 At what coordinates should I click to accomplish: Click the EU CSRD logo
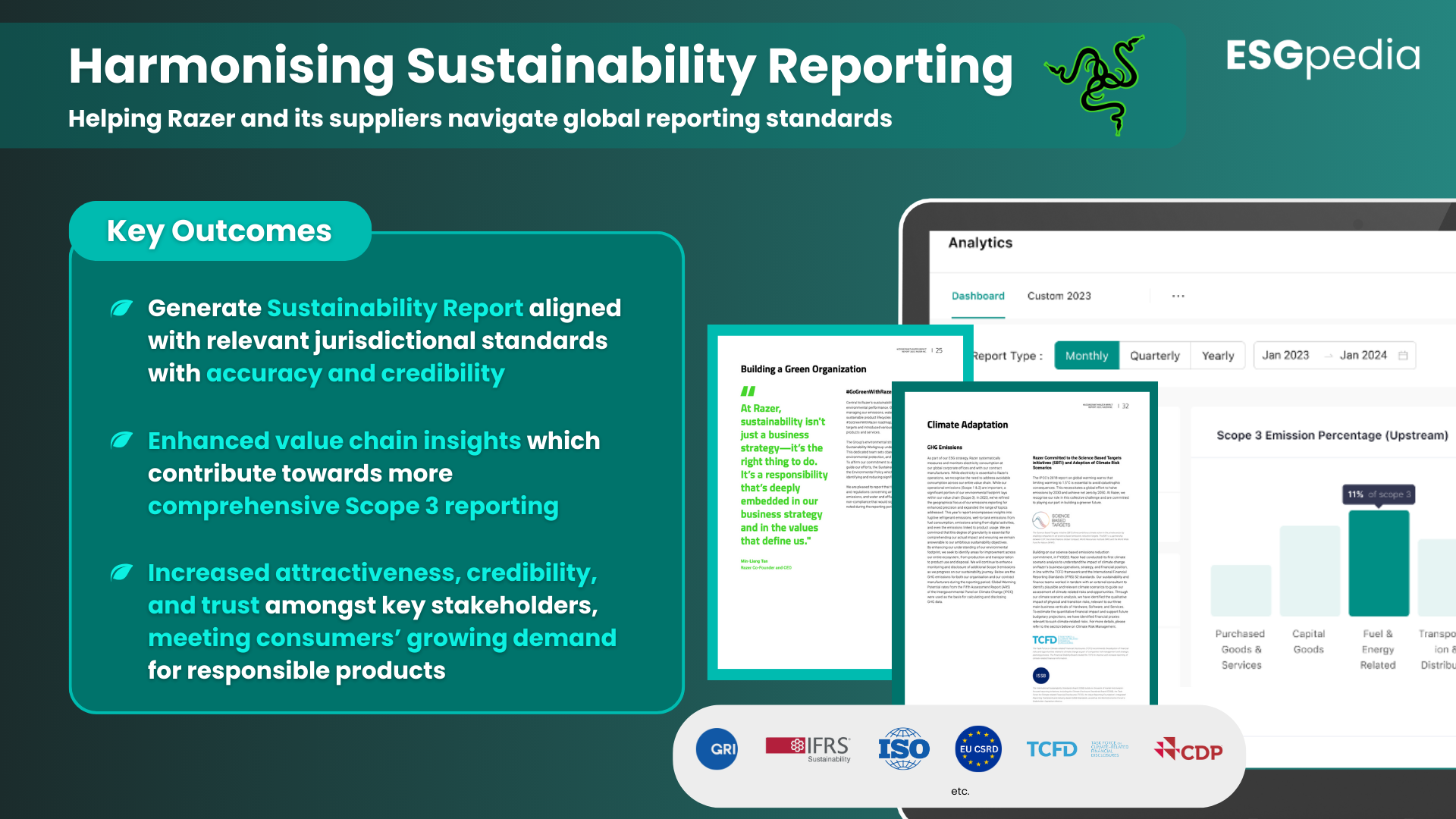978,749
